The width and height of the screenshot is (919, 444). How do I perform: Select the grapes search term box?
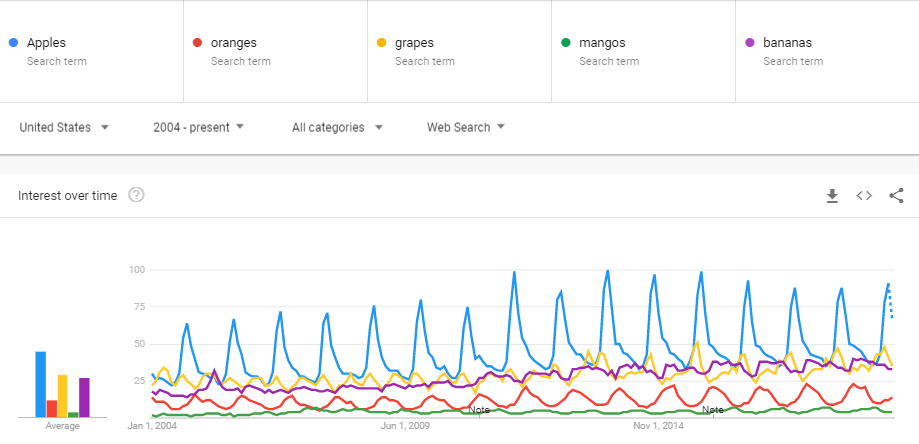pos(460,52)
